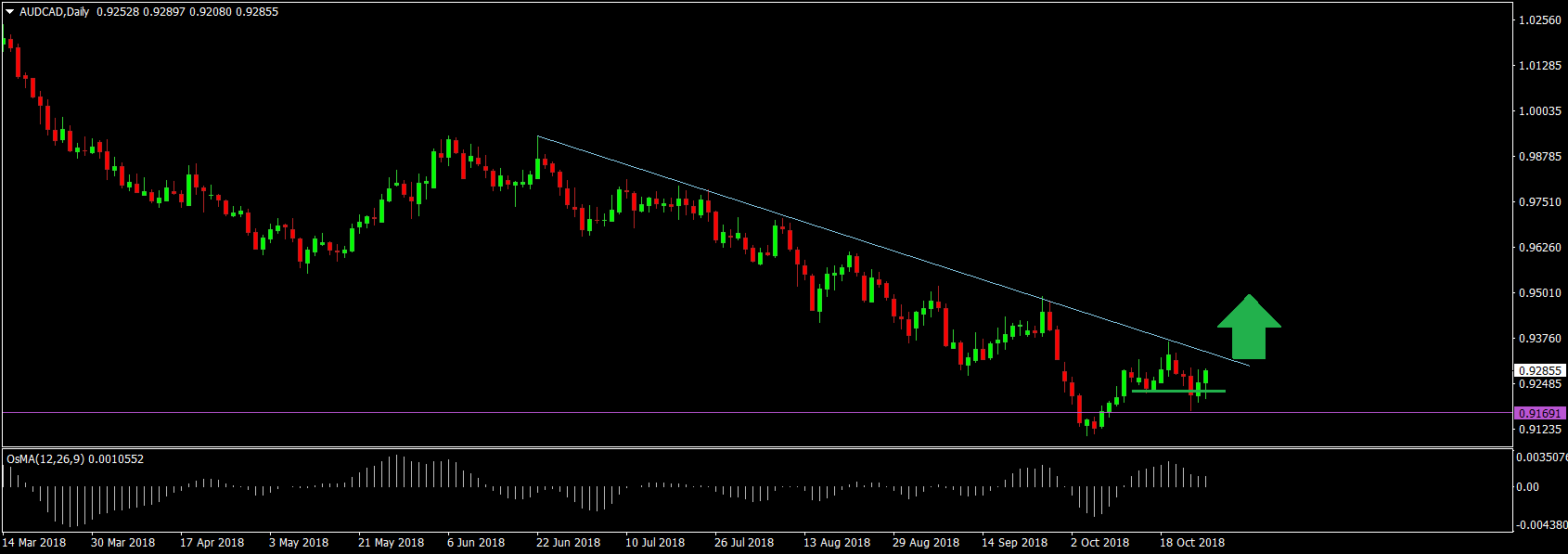Viewport: 1568px width, 554px height.
Task: Click the purple 0.91691 price level tag
Action: 1540,413
